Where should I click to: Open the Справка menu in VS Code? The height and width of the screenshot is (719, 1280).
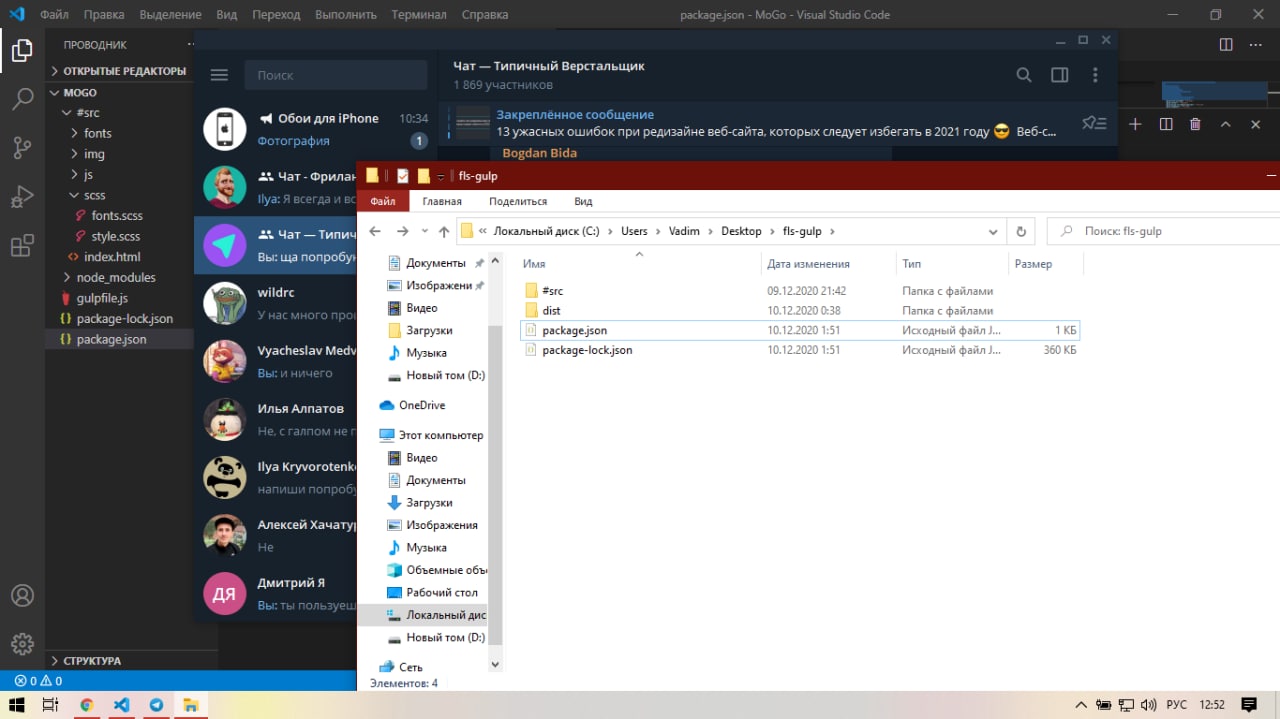click(485, 15)
